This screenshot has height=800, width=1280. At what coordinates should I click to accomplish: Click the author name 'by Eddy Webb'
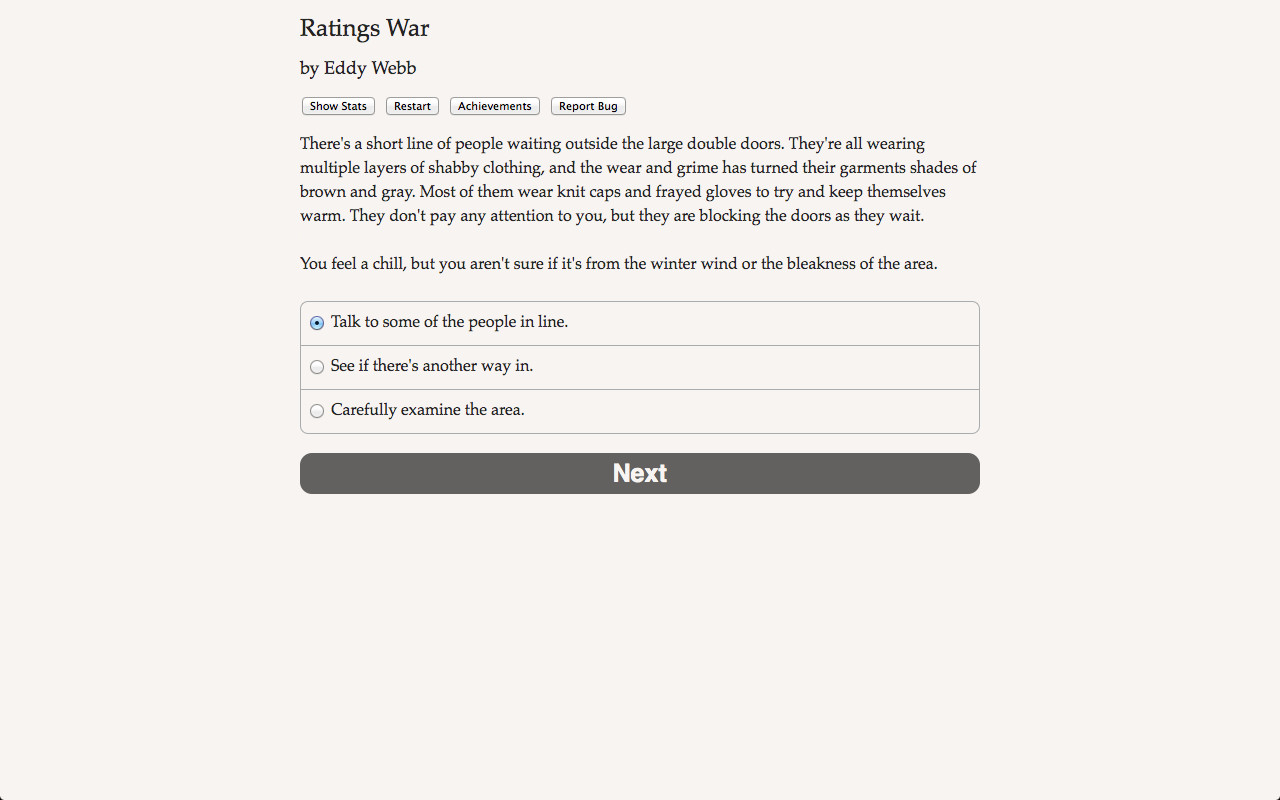click(x=357, y=68)
